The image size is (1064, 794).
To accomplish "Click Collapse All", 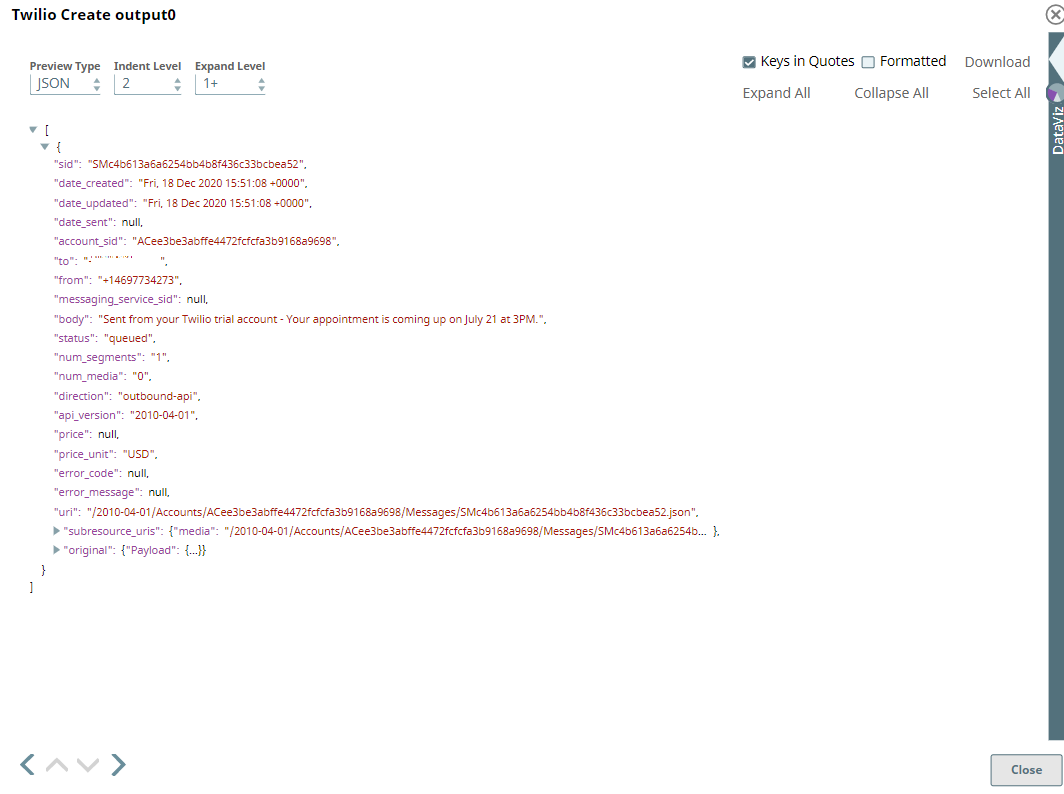I will coord(891,93).
